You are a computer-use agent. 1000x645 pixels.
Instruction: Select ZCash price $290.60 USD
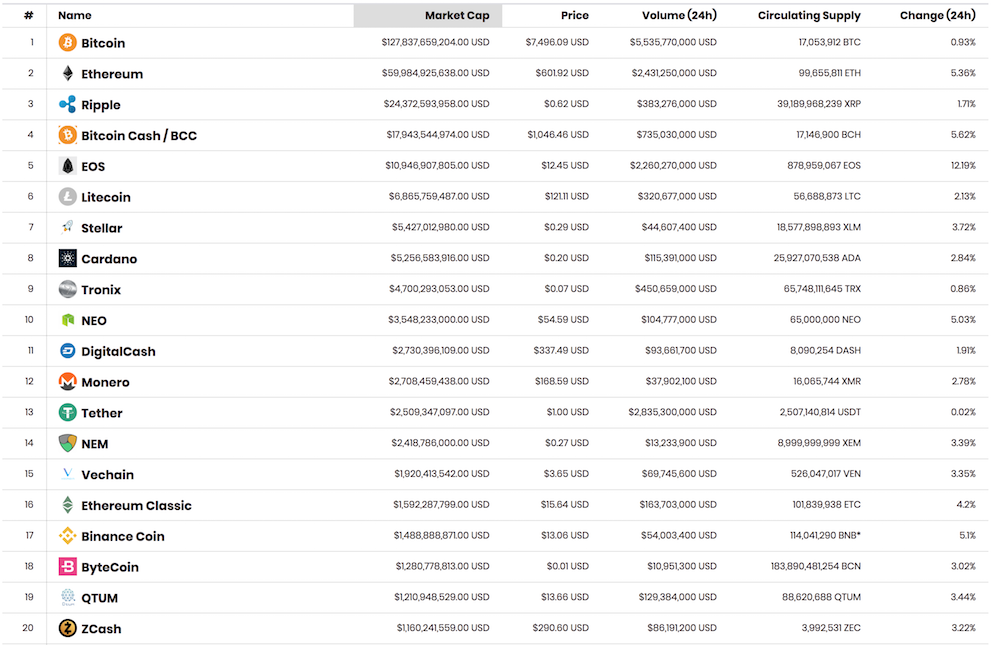tap(561, 628)
